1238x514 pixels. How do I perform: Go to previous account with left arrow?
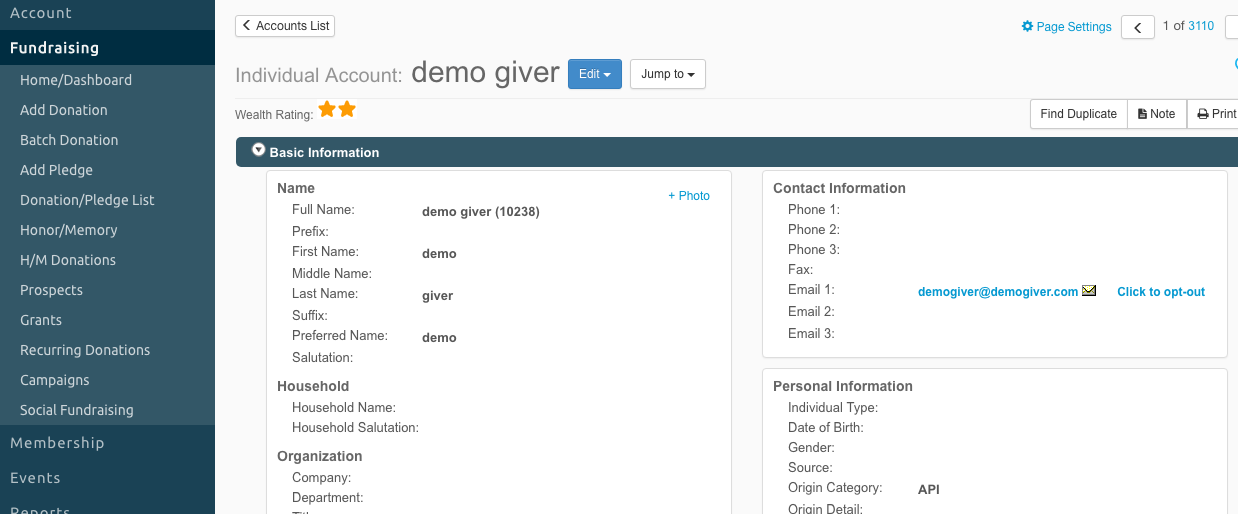[x=1138, y=27]
